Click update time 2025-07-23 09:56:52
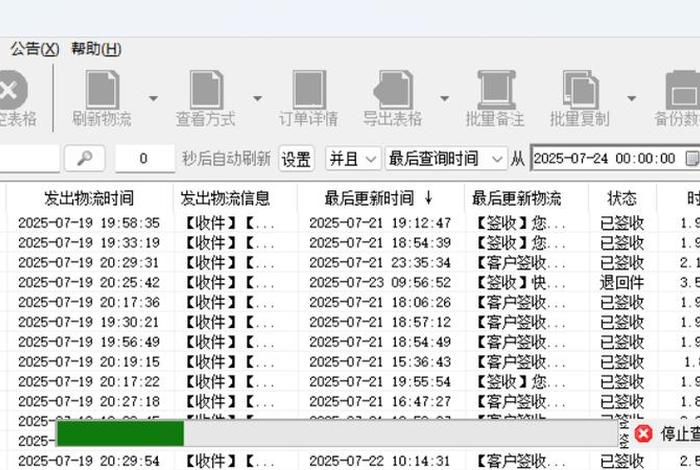The height and width of the screenshot is (470, 700). 380,283
